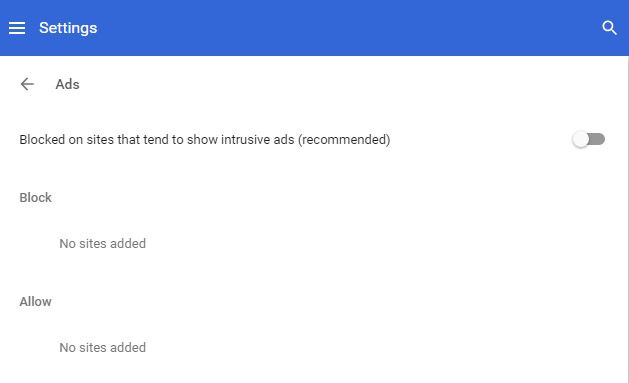This screenshot has width=629, height=383.
Task: Toggle the intrusive ads blocking switch
Action: tap(588, 140)
